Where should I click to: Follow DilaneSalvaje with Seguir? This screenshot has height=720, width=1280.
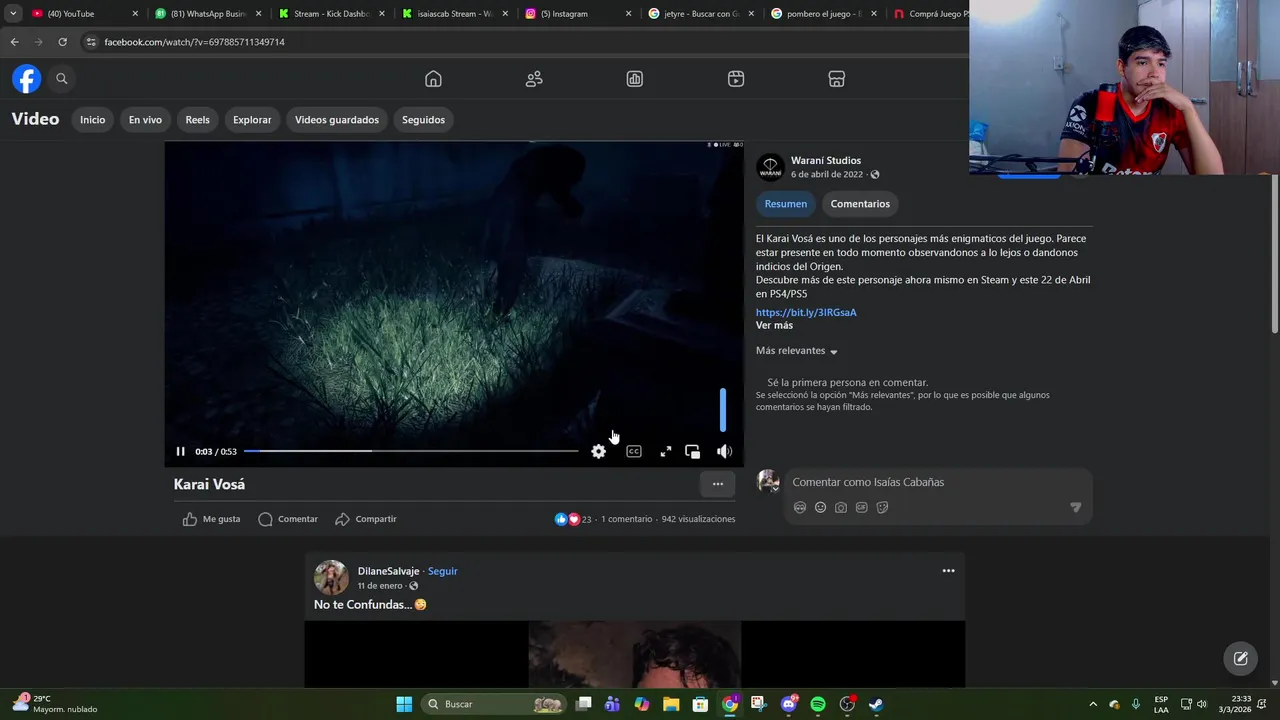(x=443, y=571)
